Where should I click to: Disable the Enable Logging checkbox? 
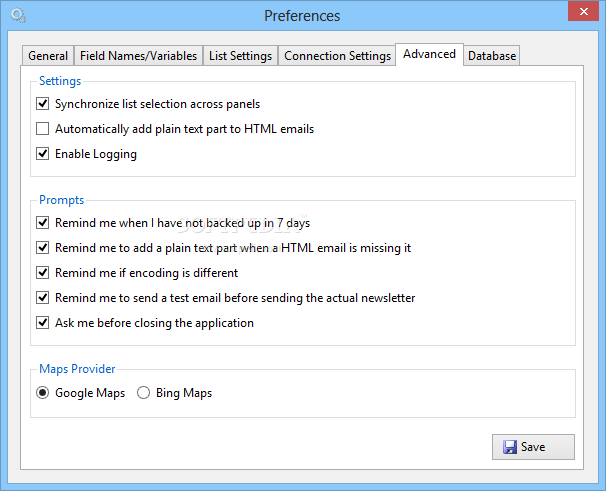(43, 154)
